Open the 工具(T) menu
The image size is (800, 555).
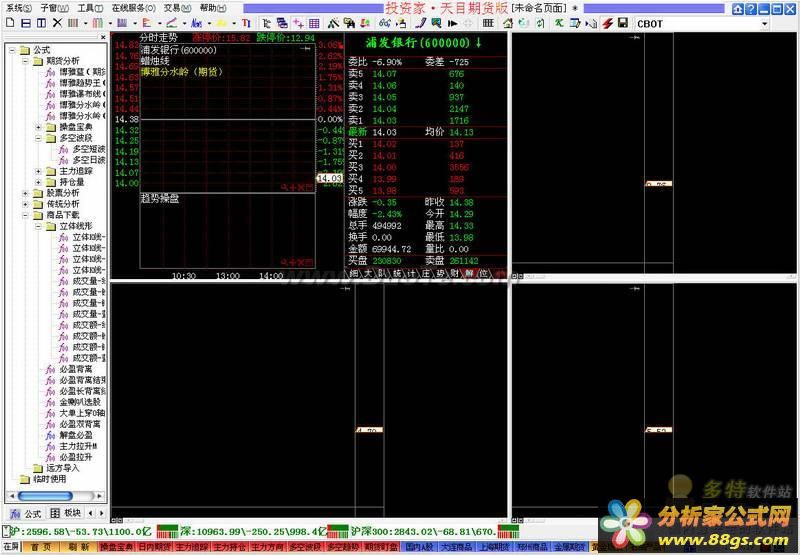point(90,8)
